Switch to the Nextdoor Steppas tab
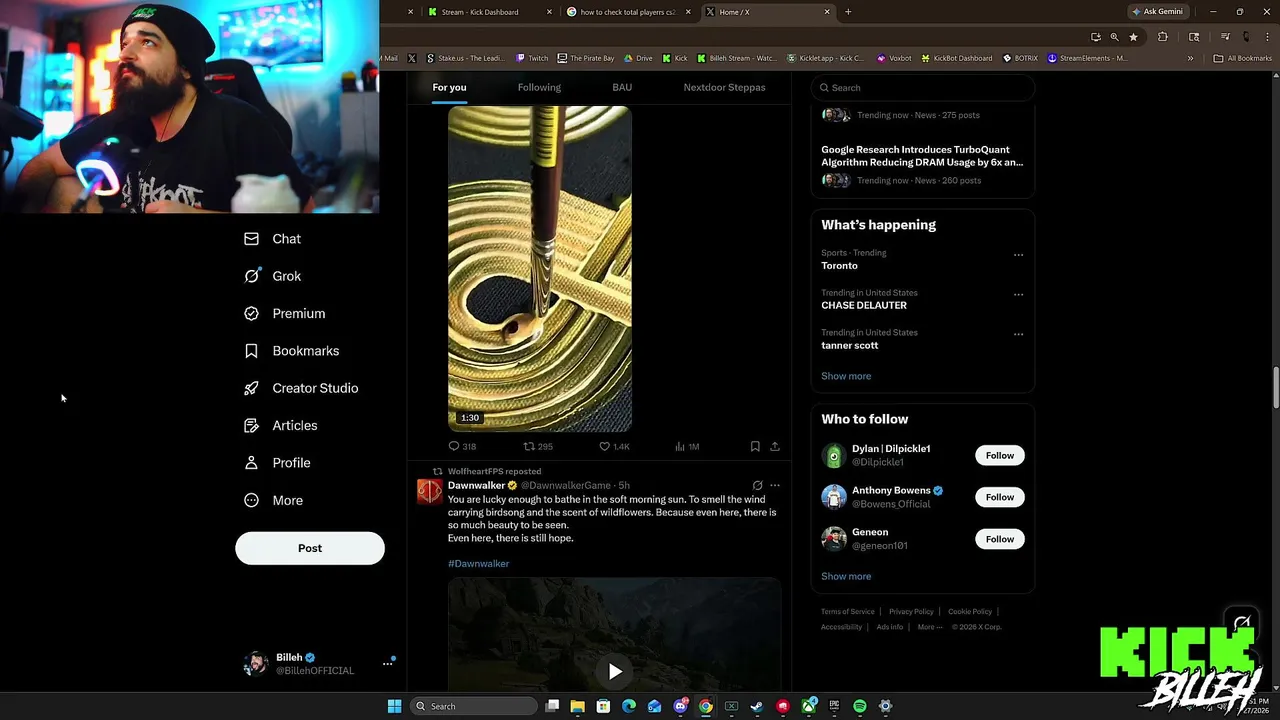 pyautogui.click(x=724, y=87)
